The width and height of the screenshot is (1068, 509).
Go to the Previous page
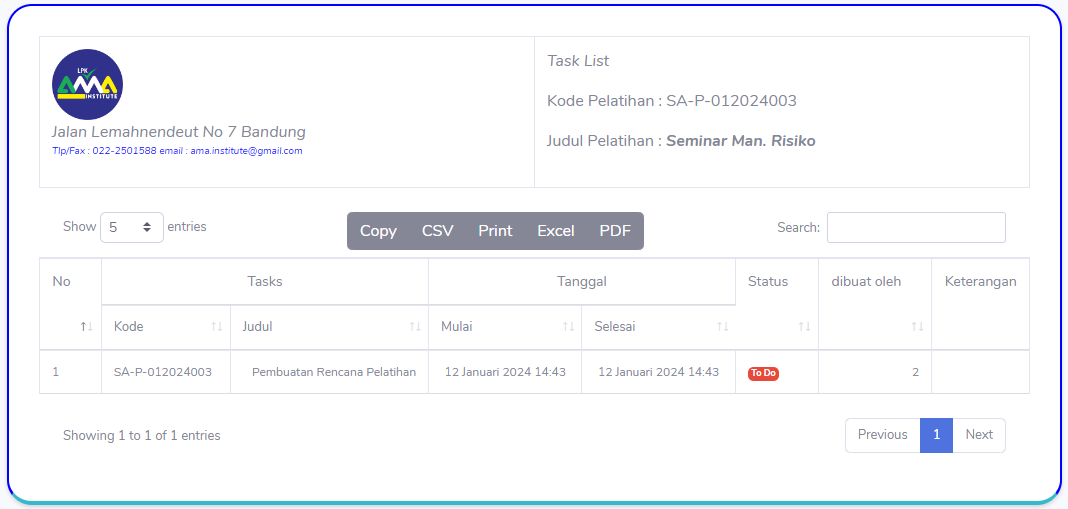[882, 435]
